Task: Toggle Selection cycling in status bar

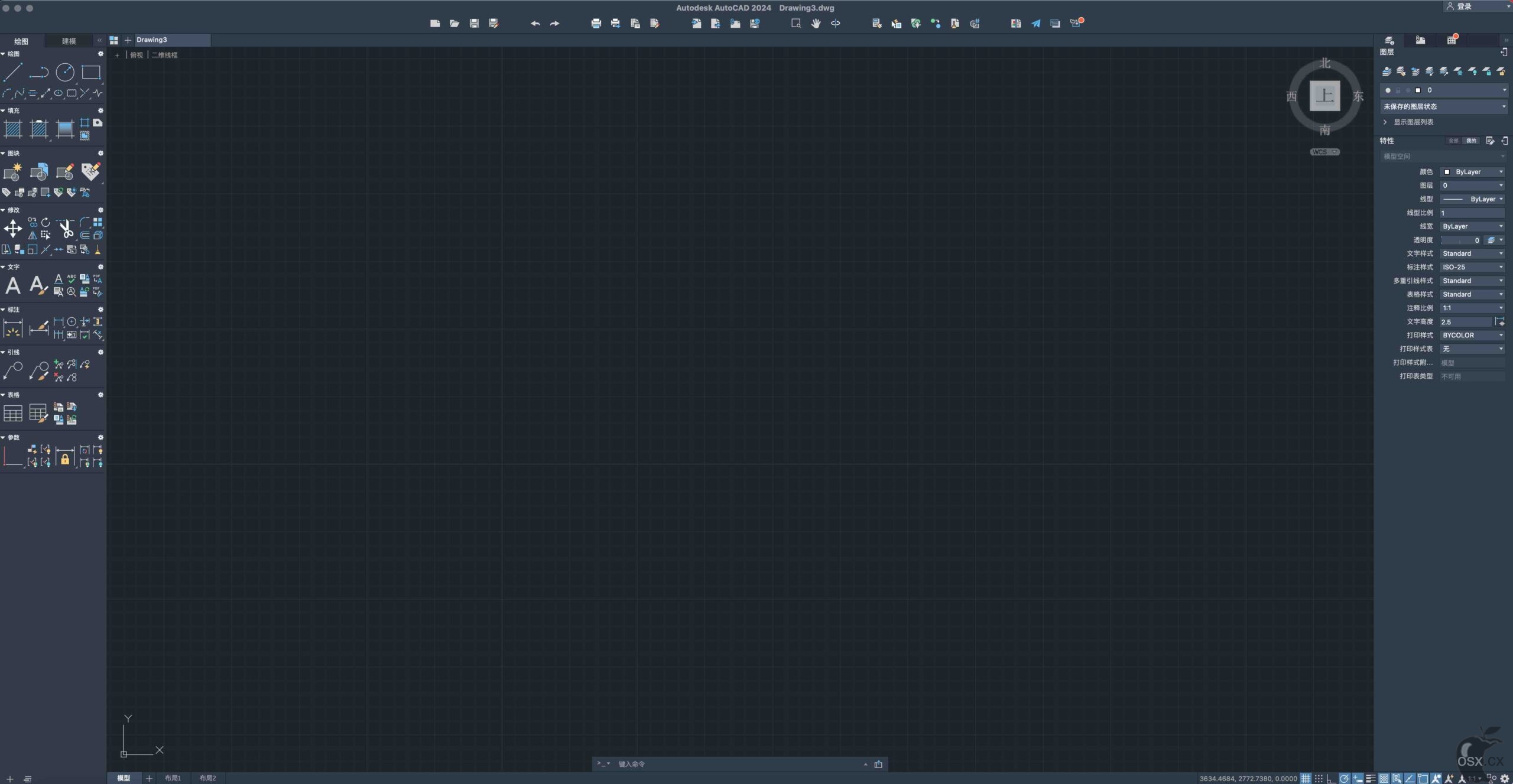Action: coord(1397,779)
